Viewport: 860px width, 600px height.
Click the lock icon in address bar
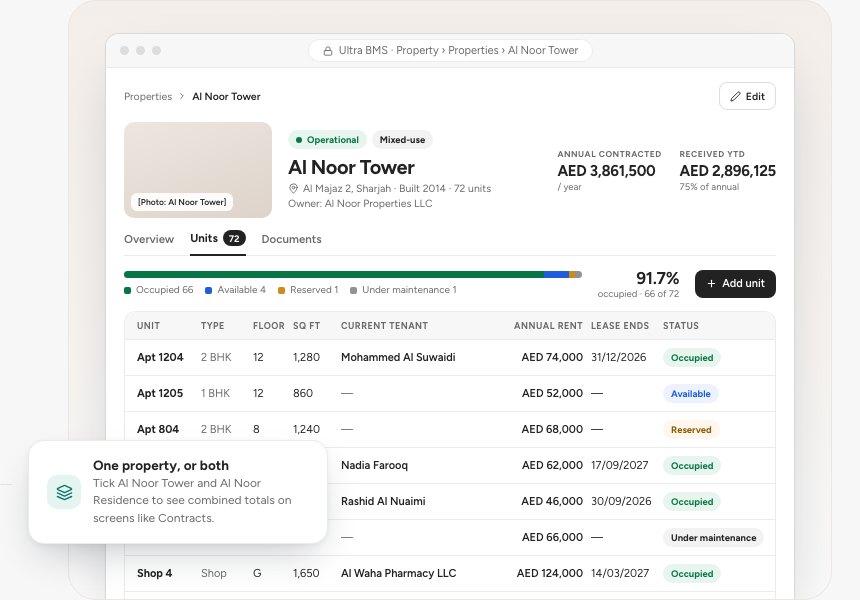click(x=327, y=51)
